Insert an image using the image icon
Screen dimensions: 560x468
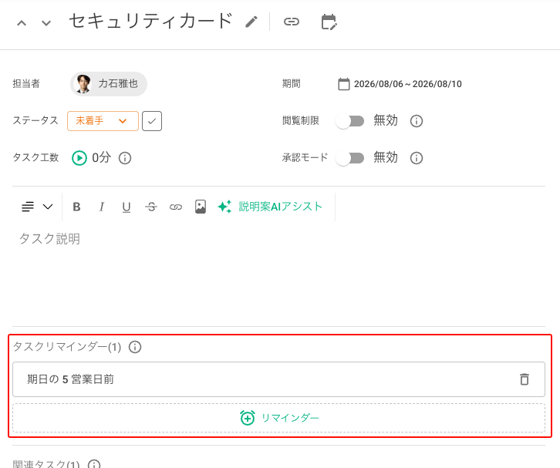click(x=200, y=206)
